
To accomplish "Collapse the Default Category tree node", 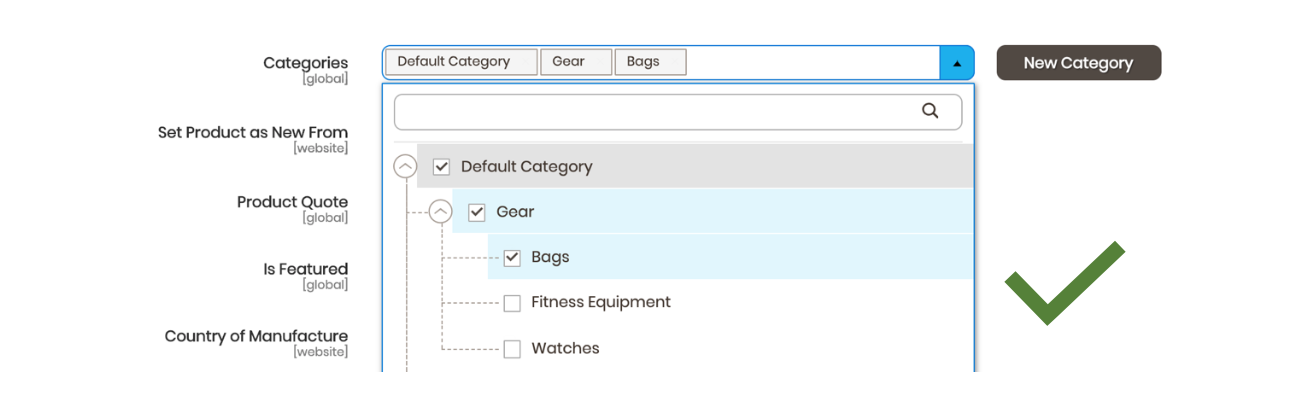I will coord(405,167).
